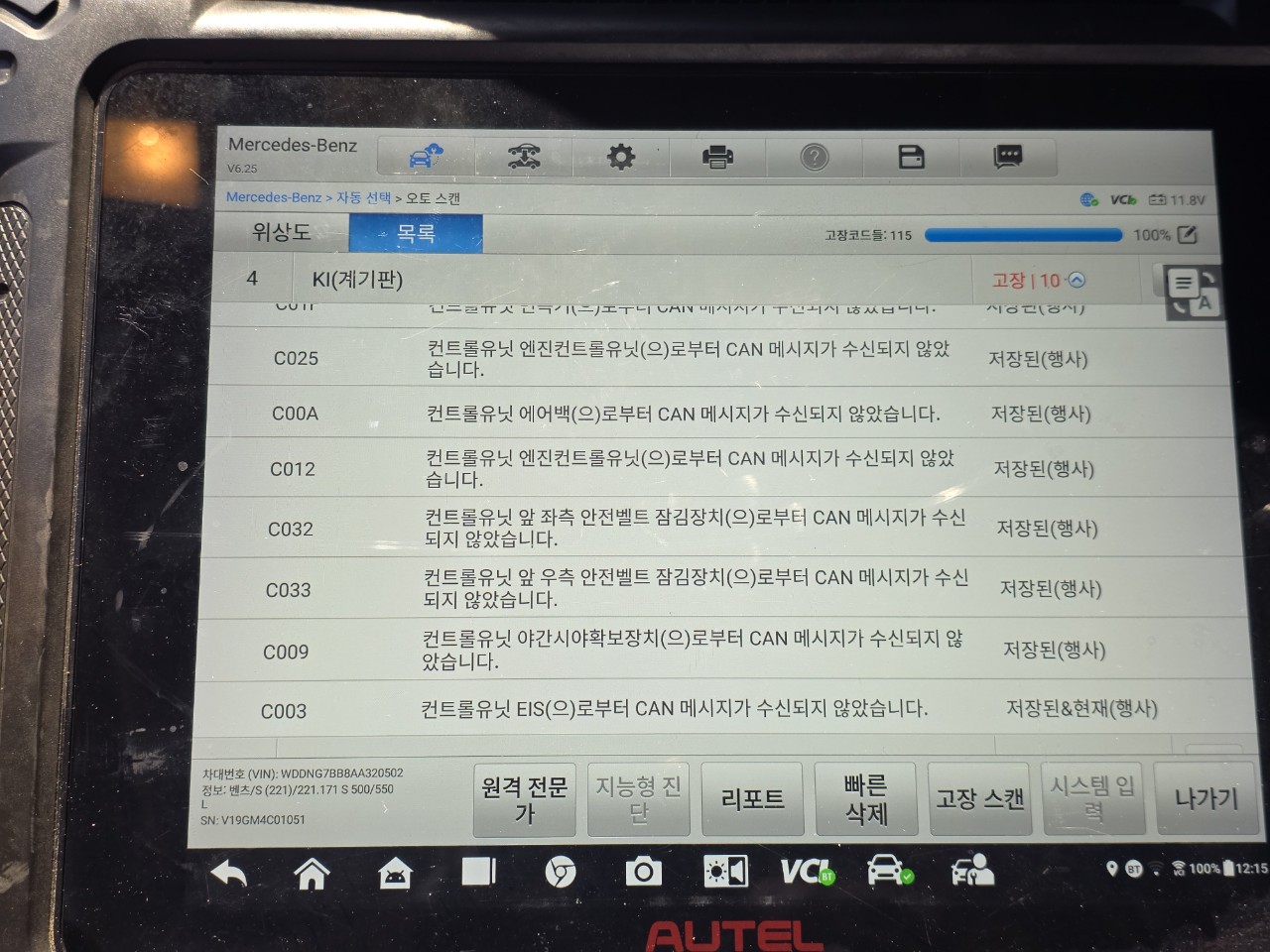Click the 원격 전문가 button
The height and width of the screenshot is (952, 1270).
524,799
